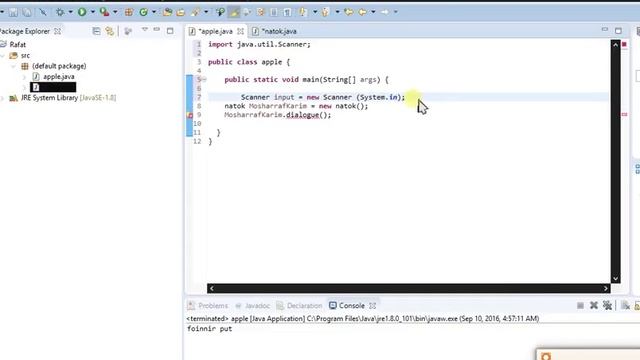
Task: Expand JRE System Library node
Action: coord(3,98)
